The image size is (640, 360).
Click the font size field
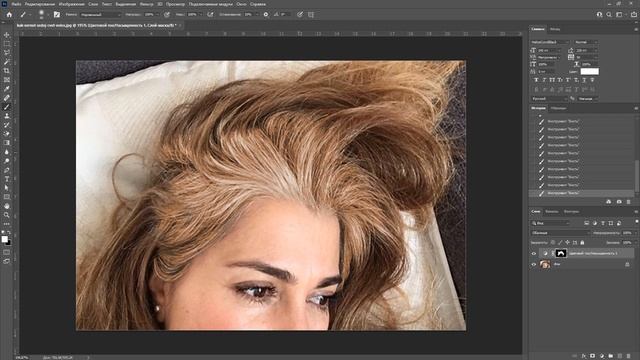coord(549,50)
